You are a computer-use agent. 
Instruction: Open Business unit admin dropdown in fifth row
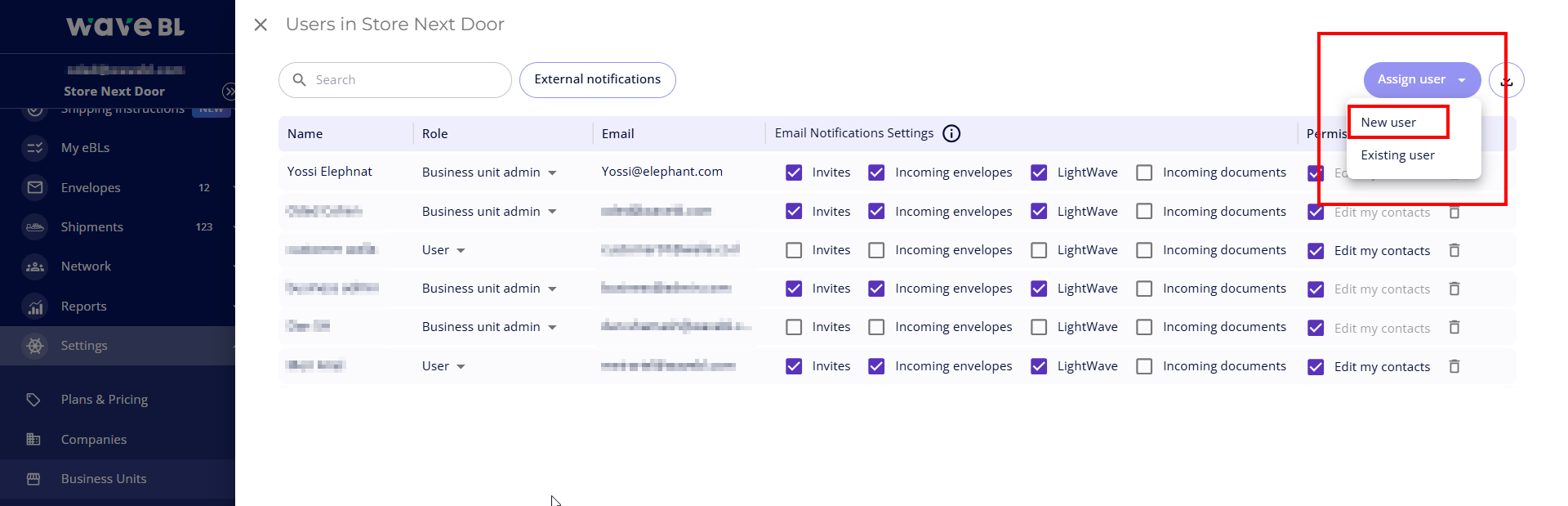(489, 327)
